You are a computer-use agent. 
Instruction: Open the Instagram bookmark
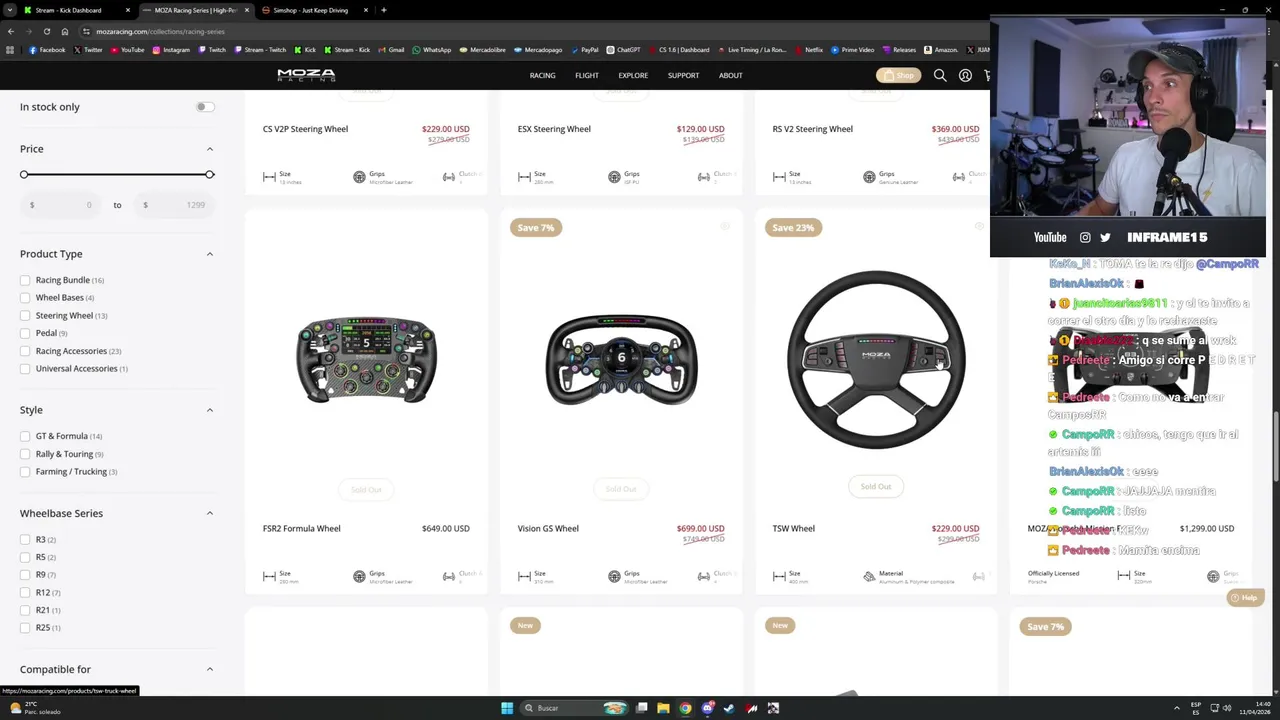pos(171,49)
